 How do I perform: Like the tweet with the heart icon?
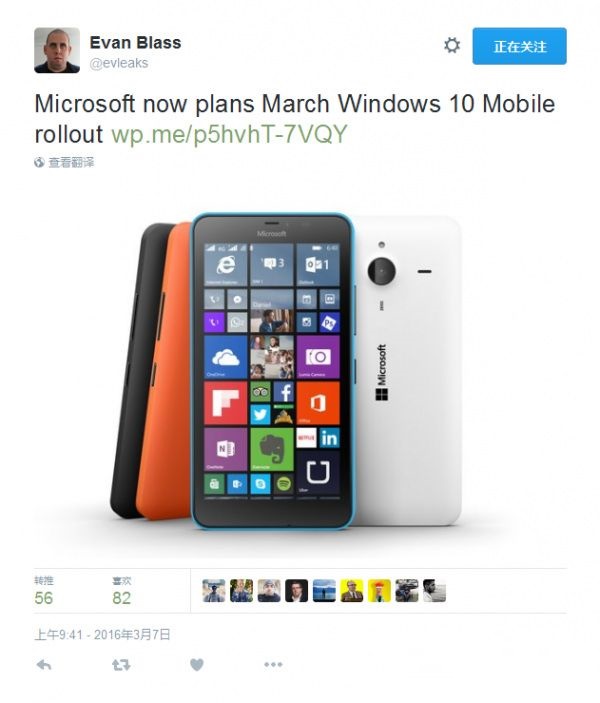[x=196, y=665]
